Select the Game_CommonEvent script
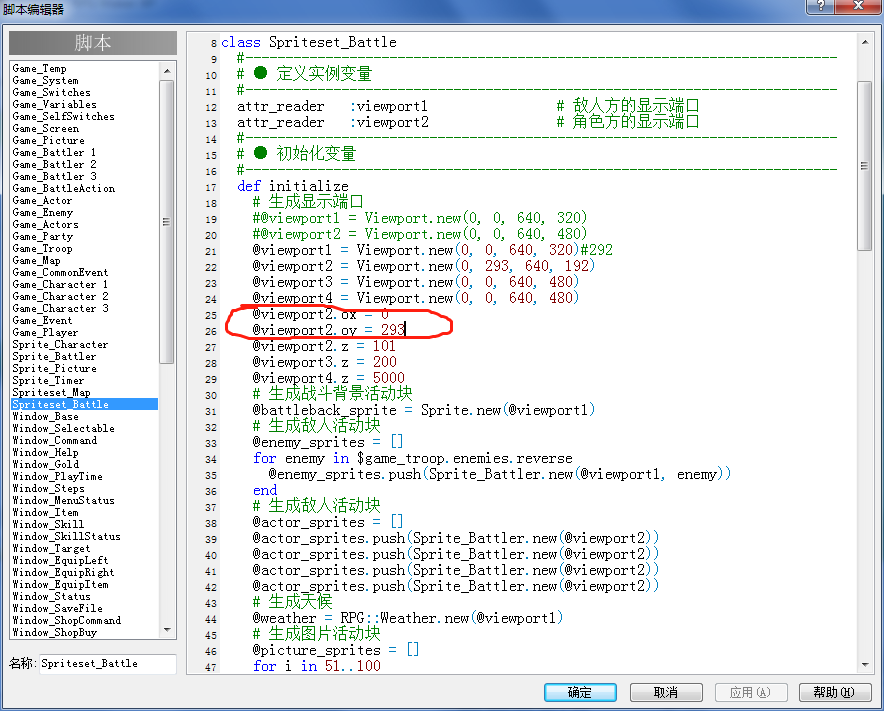This screenshot has width=884, height=711. pos(60,272)
